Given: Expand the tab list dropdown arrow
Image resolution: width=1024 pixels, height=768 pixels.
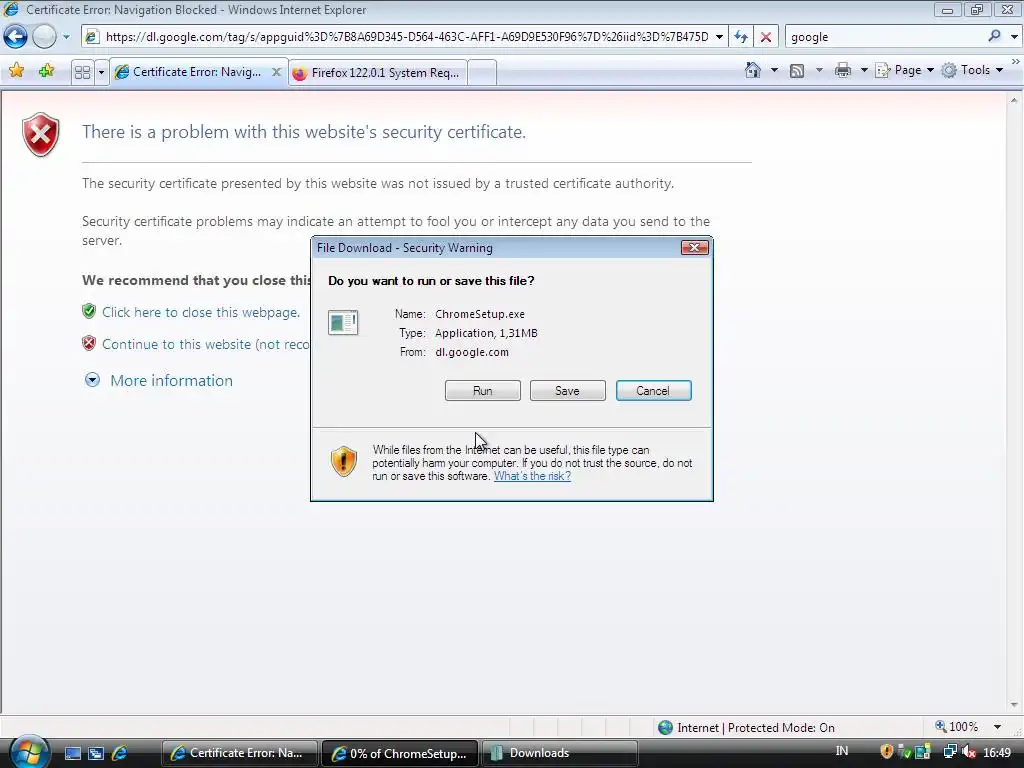Looking at the screenshot, I should (101, 72).
